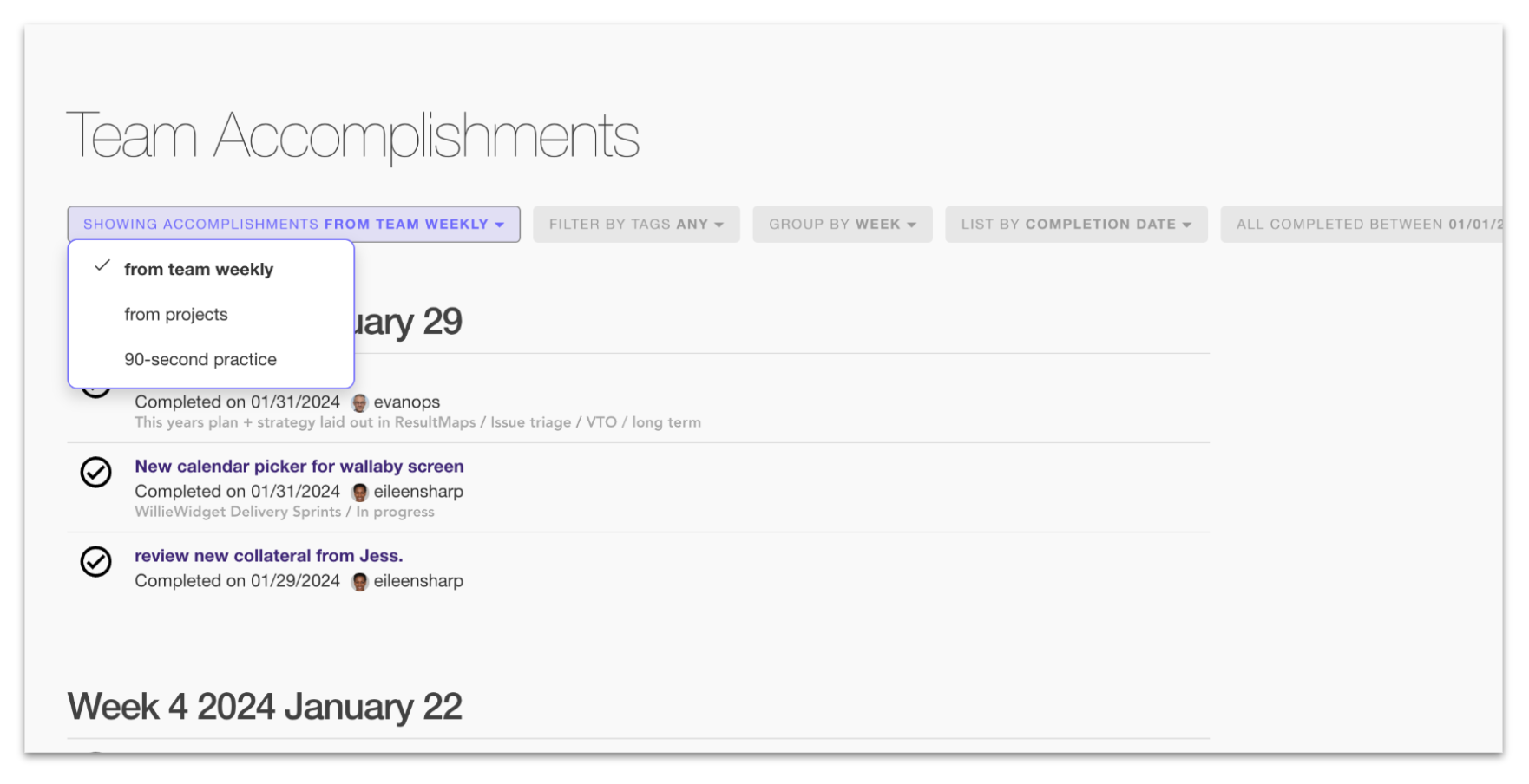Screen dimensions: 1529x784
Task: Select "from team weekly" menu option
Action: point(199,270)
